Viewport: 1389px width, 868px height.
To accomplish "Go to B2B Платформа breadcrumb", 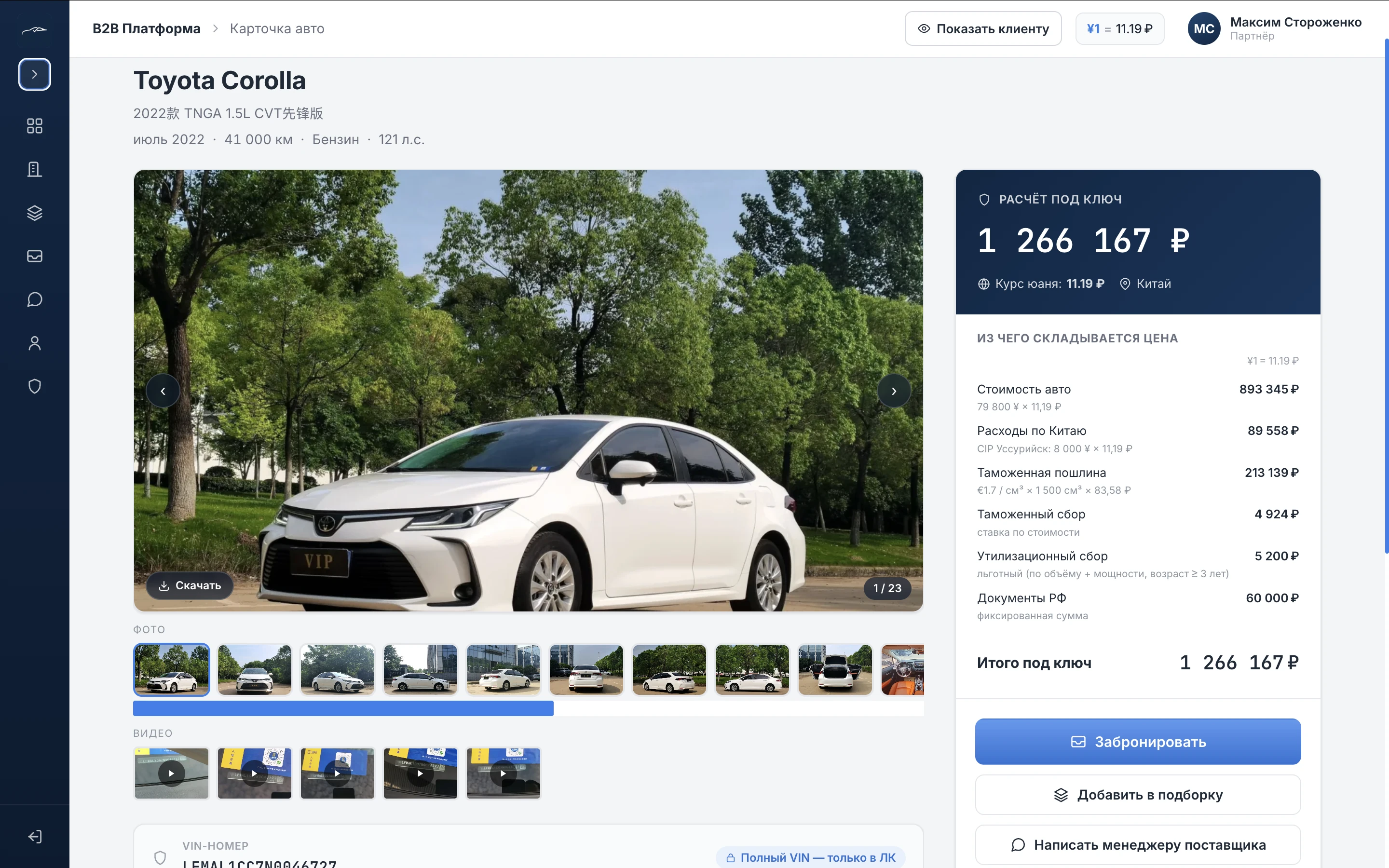I will point(146,29).
